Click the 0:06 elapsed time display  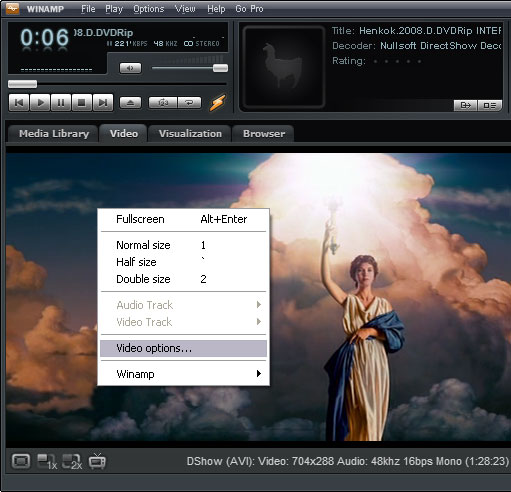[44, 37]
